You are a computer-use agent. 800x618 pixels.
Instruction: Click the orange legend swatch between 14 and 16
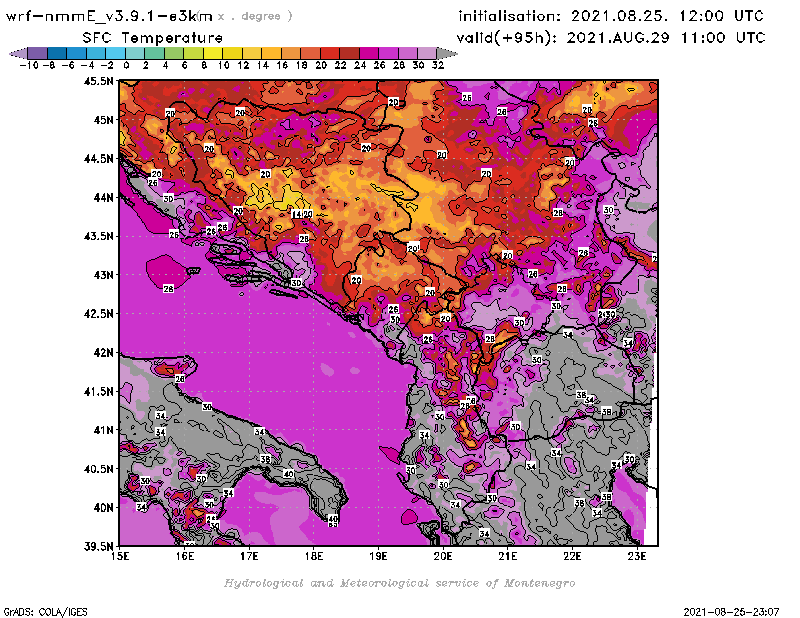point(271,53)
